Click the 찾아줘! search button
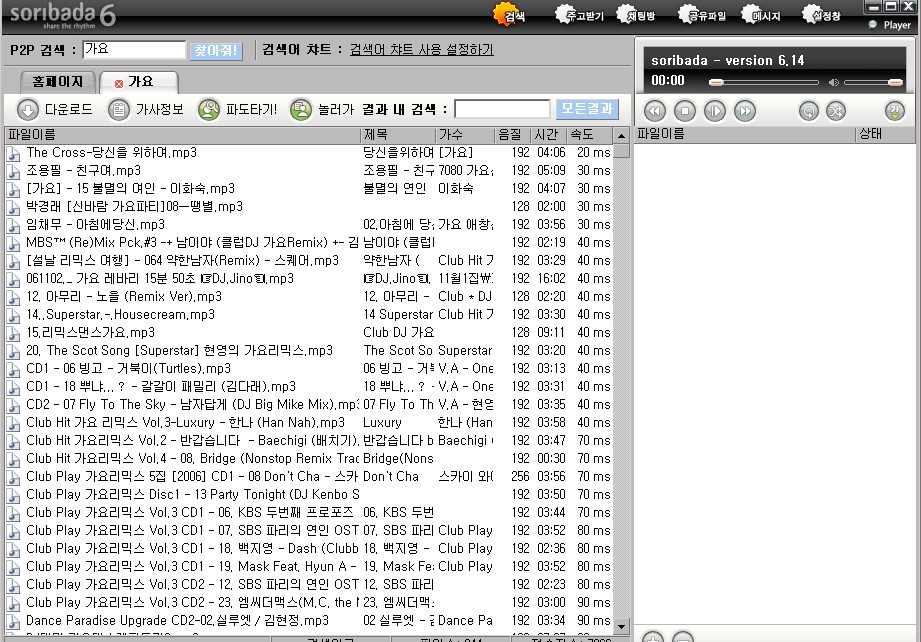This screenshot has width=921, height=642. coord(216,51)
